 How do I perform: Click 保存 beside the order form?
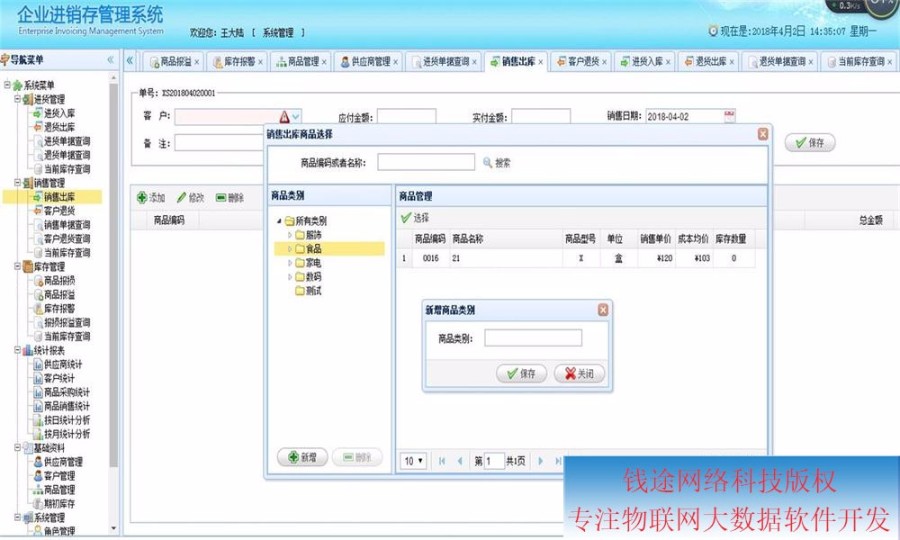pyautogui.click(x=809, y=142)
